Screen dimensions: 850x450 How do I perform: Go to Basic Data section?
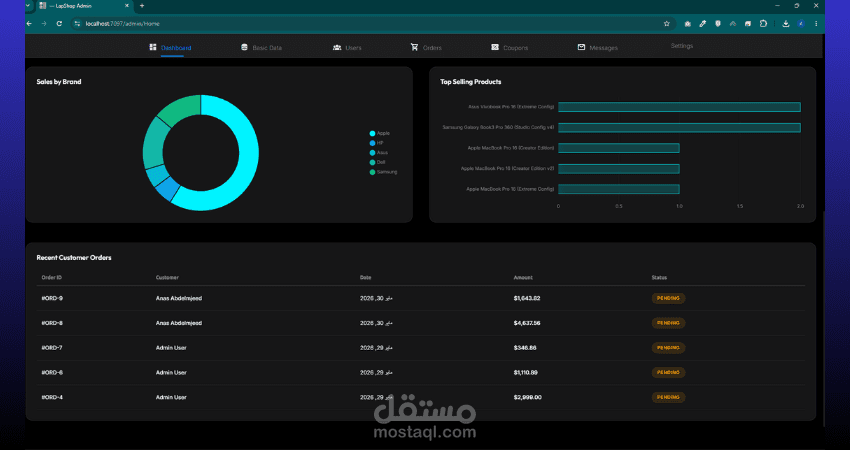point(261,48)
